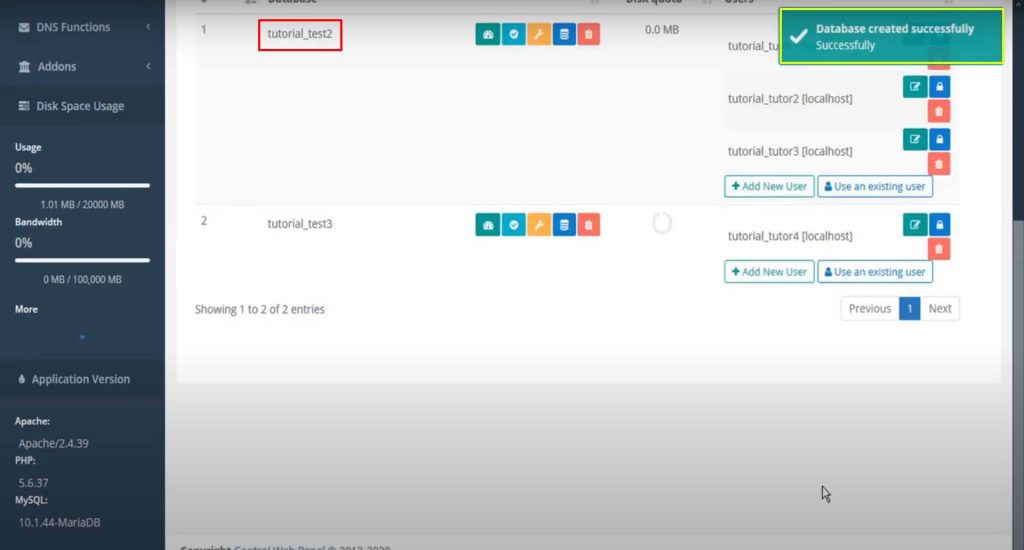Delete the tutorial_test3 database via trash icon
The image size is (1024, 550).
click(x=588, y=225)
